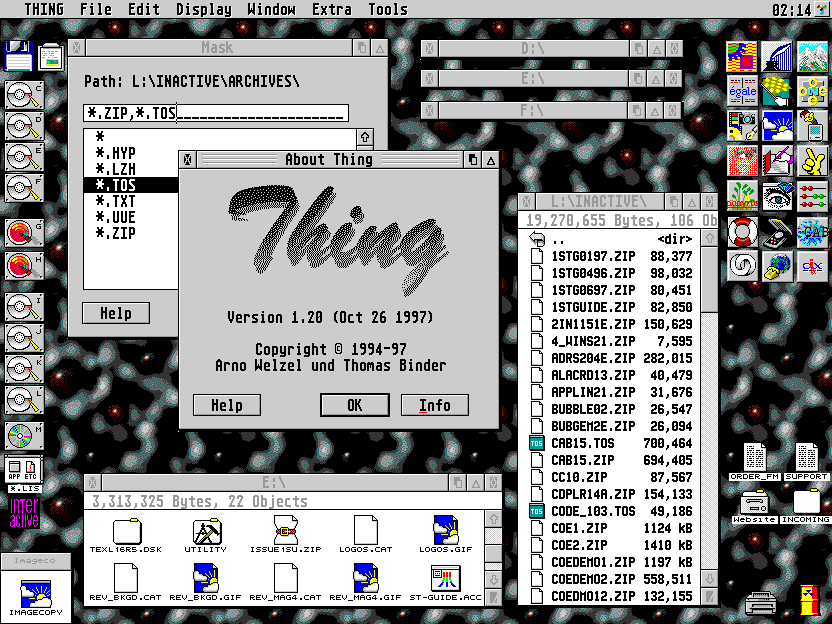Open the Extra menu
832x624 pixels.
pos(332,10)
